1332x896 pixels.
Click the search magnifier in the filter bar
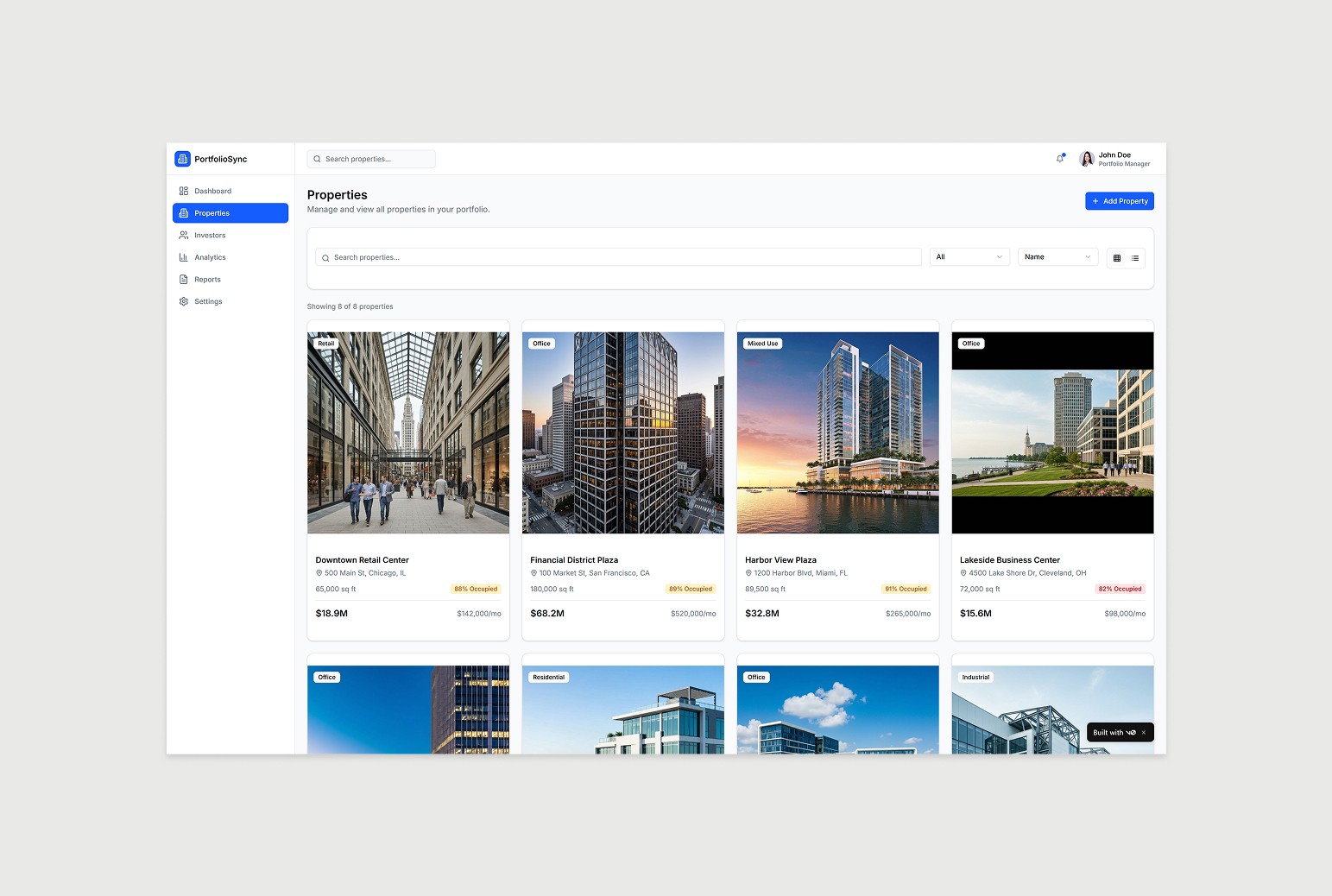[x=325, y=257]
